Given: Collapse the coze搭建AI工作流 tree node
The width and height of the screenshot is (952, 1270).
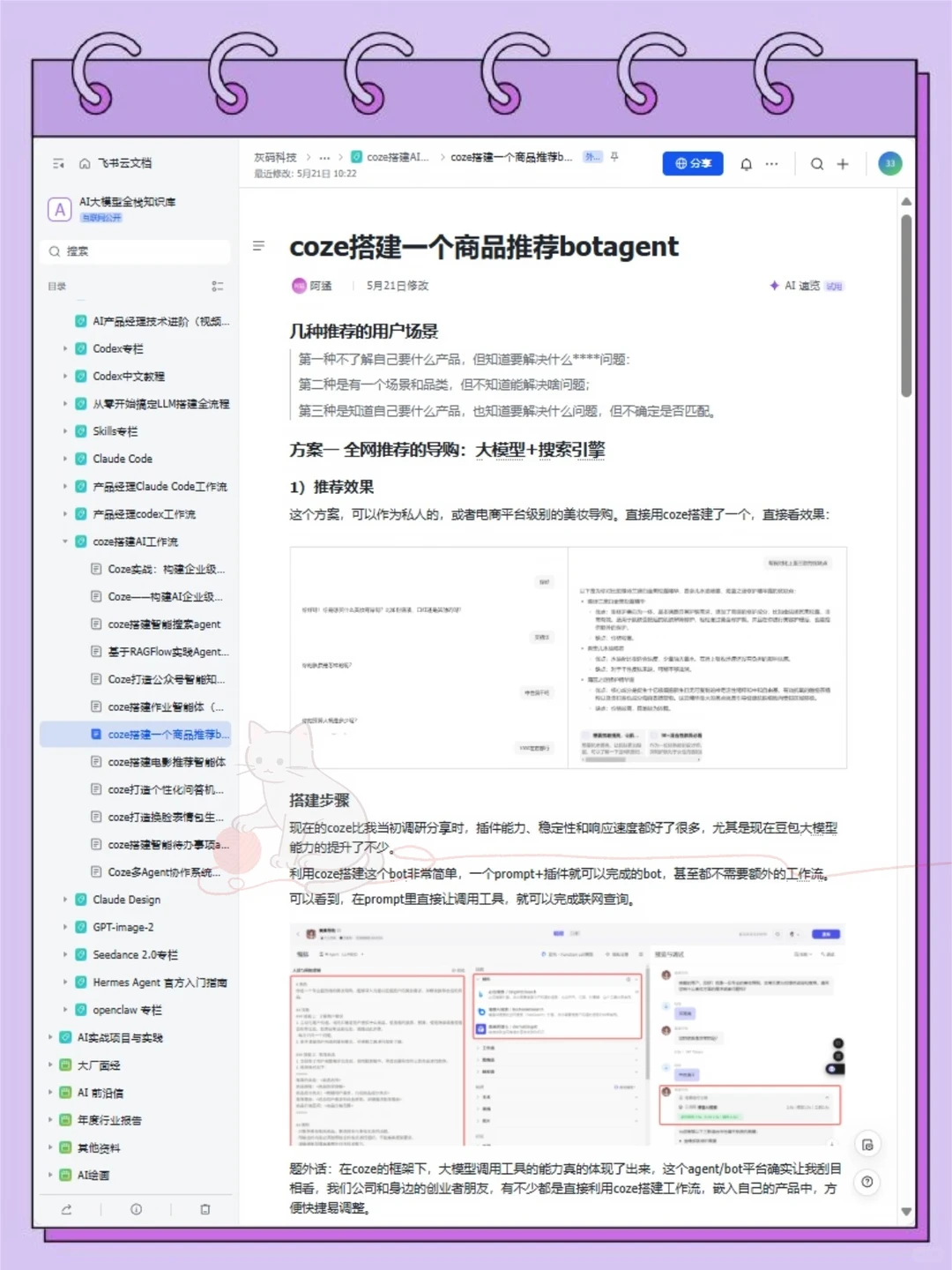Looking at the screenshot, I should (65, 542).
